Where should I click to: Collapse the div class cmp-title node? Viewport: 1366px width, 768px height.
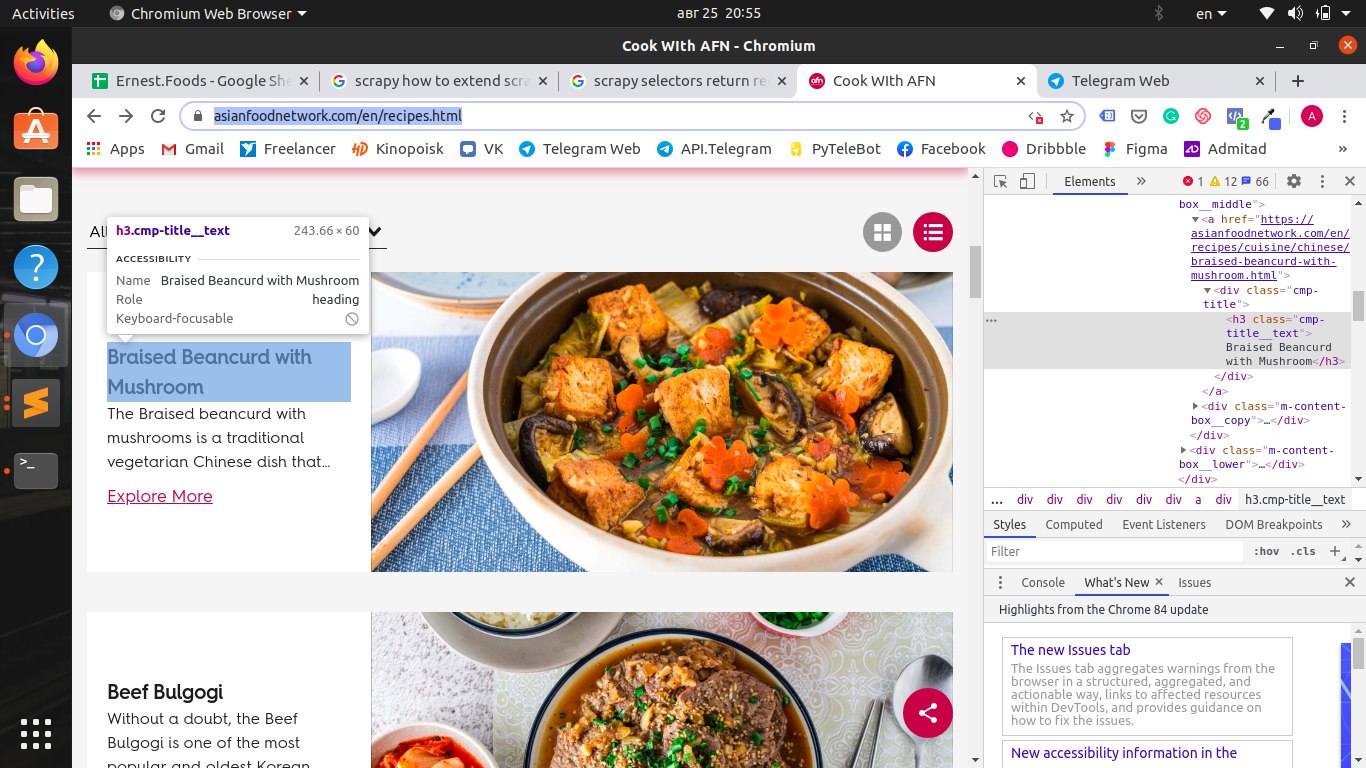[x=1207, y=291]
